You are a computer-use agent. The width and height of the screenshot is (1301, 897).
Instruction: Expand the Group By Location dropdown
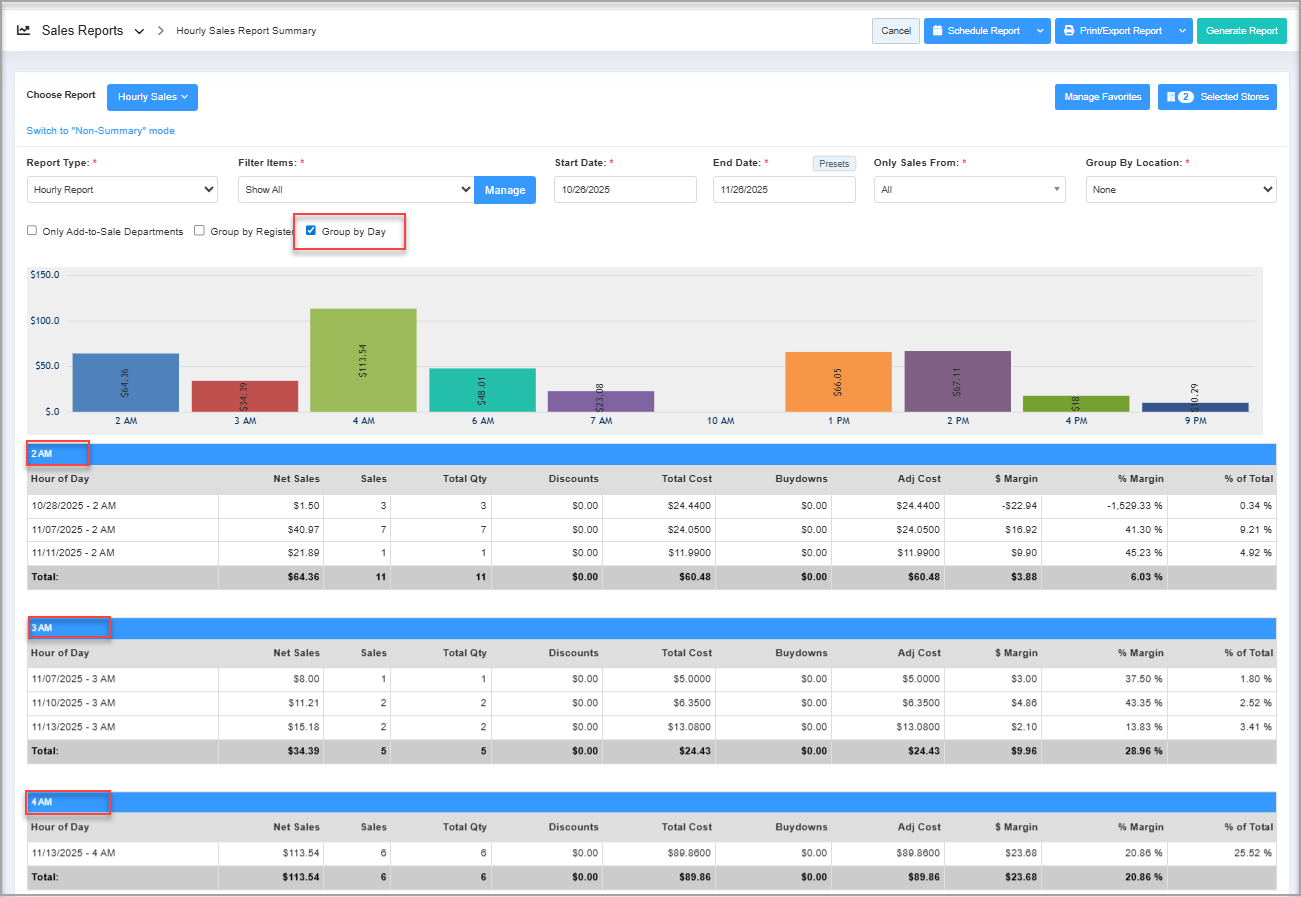tap(1180, 189)
